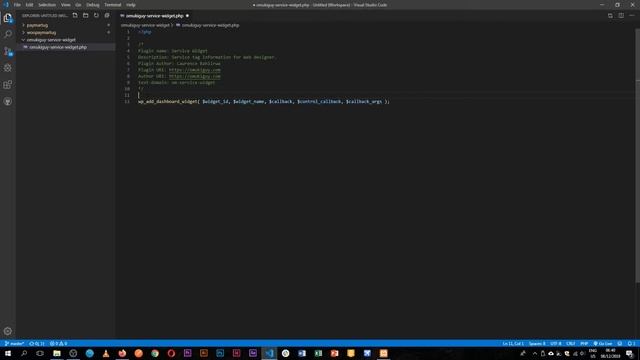Open Task View on the taskbar
The height and width of the screenshot is (360, 640).
click(40, 353)
